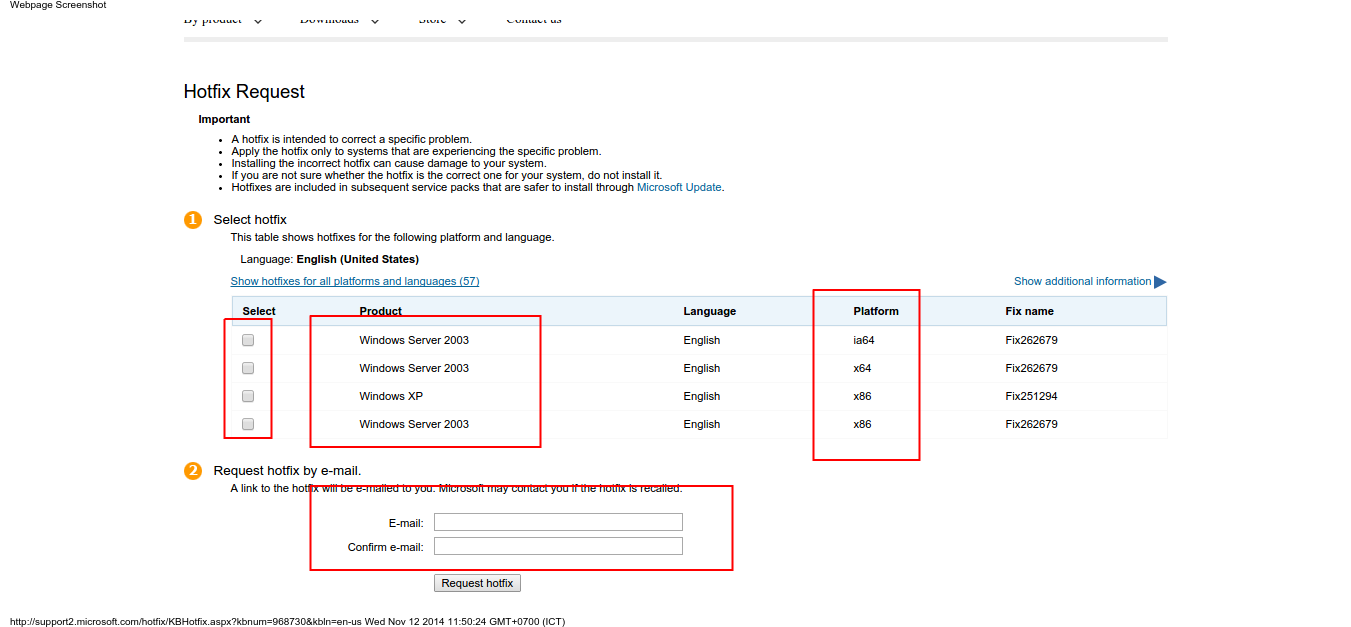The width and height of the screenshot is (1351, 627).
Task: Click the Show additional information link text
Action: 1082,281
